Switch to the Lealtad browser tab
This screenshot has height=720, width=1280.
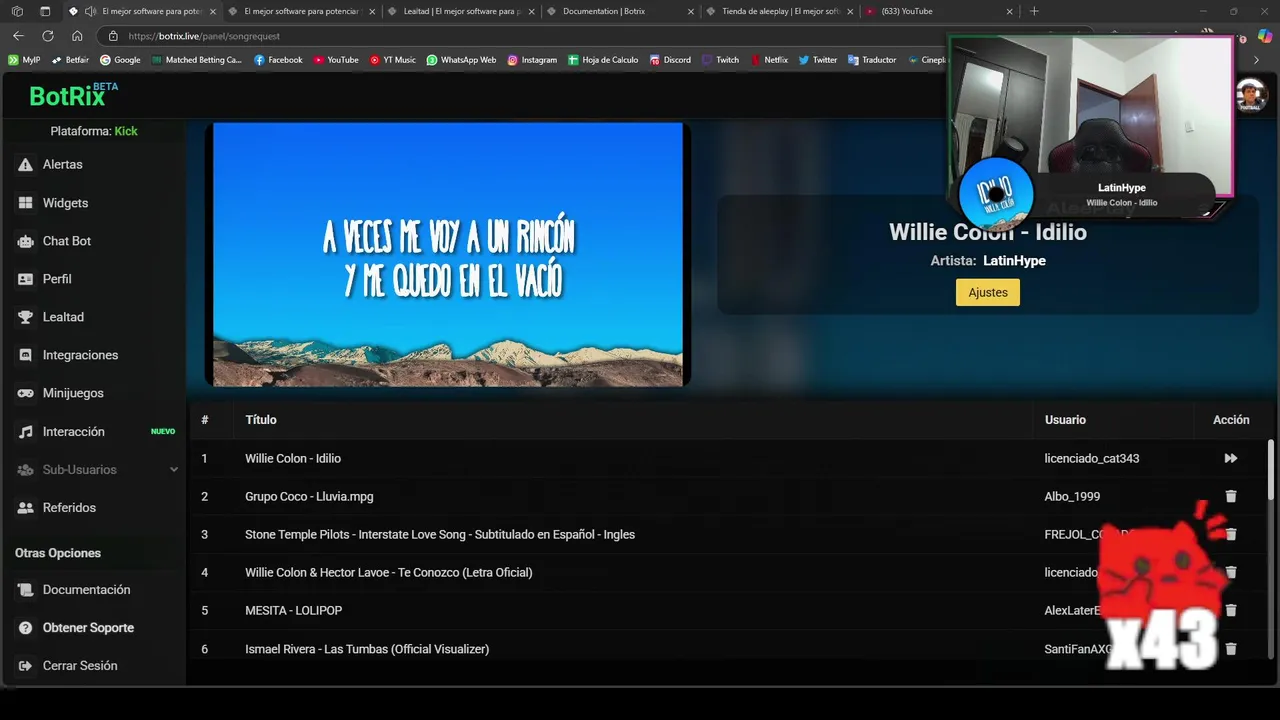point(461,11)
